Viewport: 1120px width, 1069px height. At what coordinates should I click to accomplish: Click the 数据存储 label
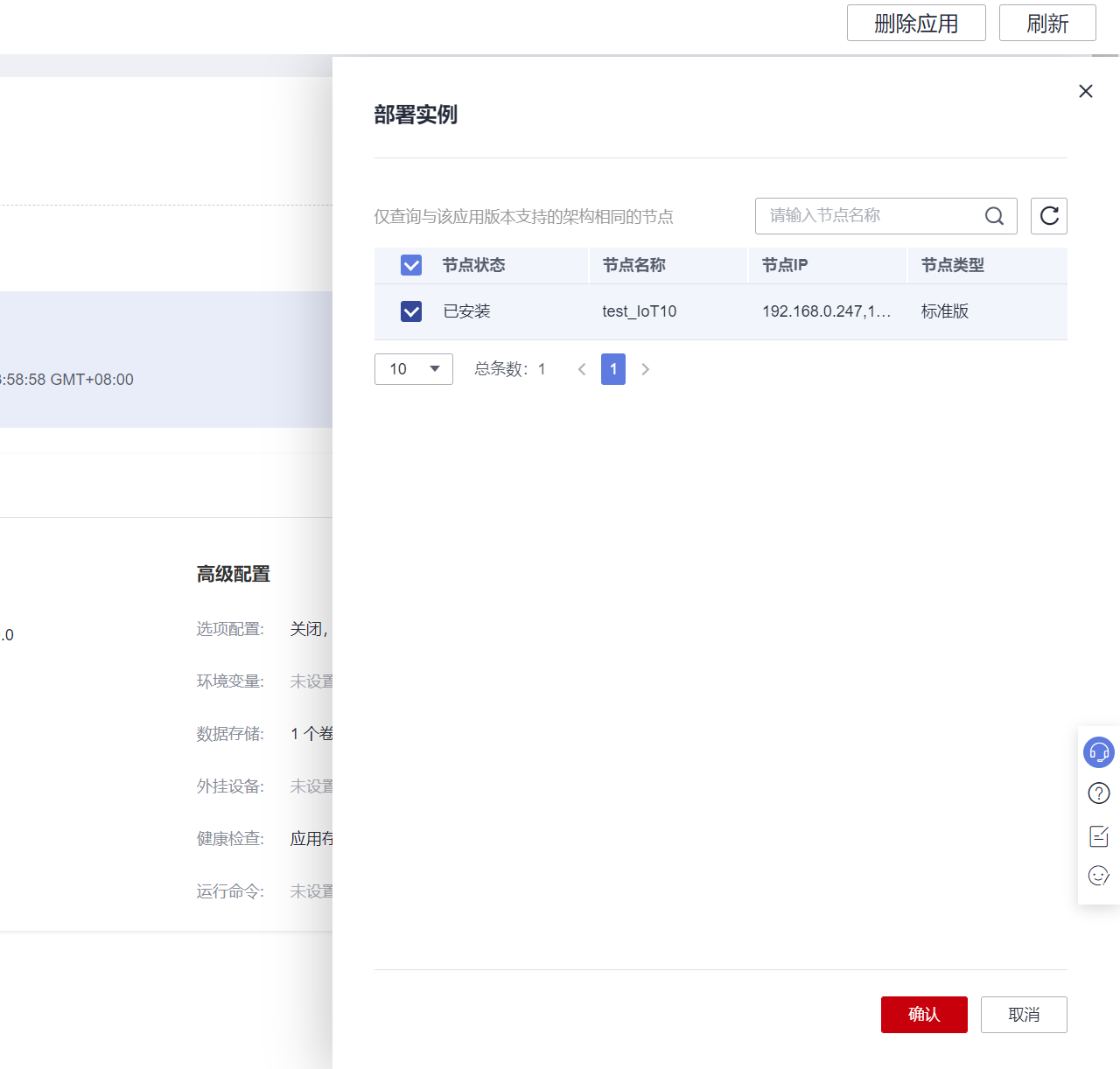(x=230, y=734)
